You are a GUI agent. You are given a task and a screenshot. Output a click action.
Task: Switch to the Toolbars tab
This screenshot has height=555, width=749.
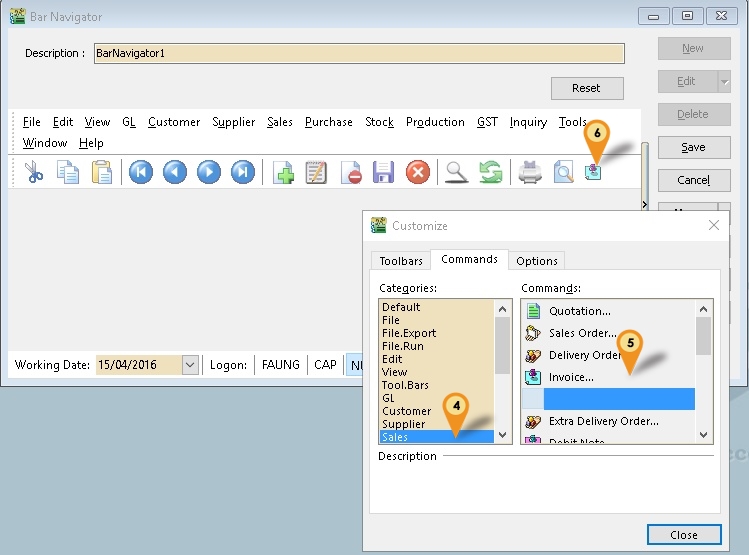[401, 261]
